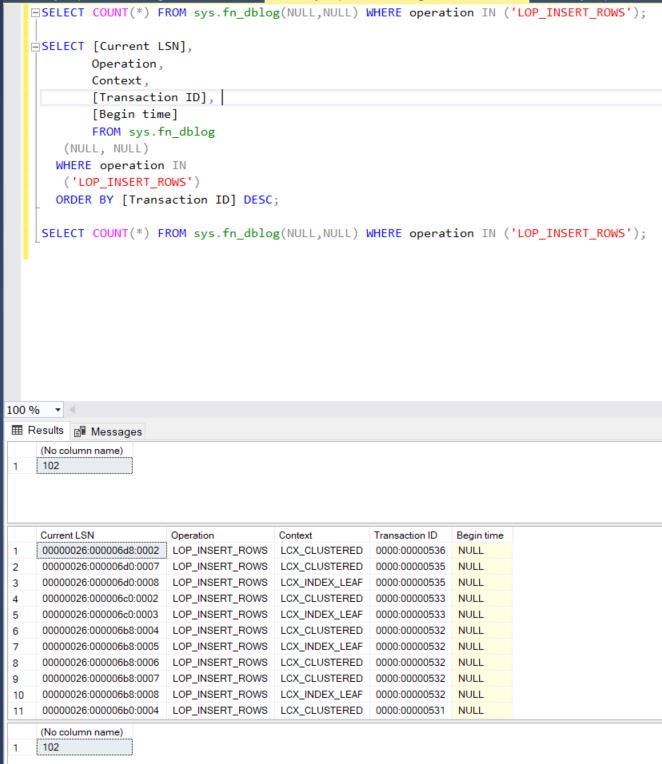Select cell 00000026:000006b8:0007
Image resolution: width=662 pixels, height=764 pixels.
click(101, 678)
